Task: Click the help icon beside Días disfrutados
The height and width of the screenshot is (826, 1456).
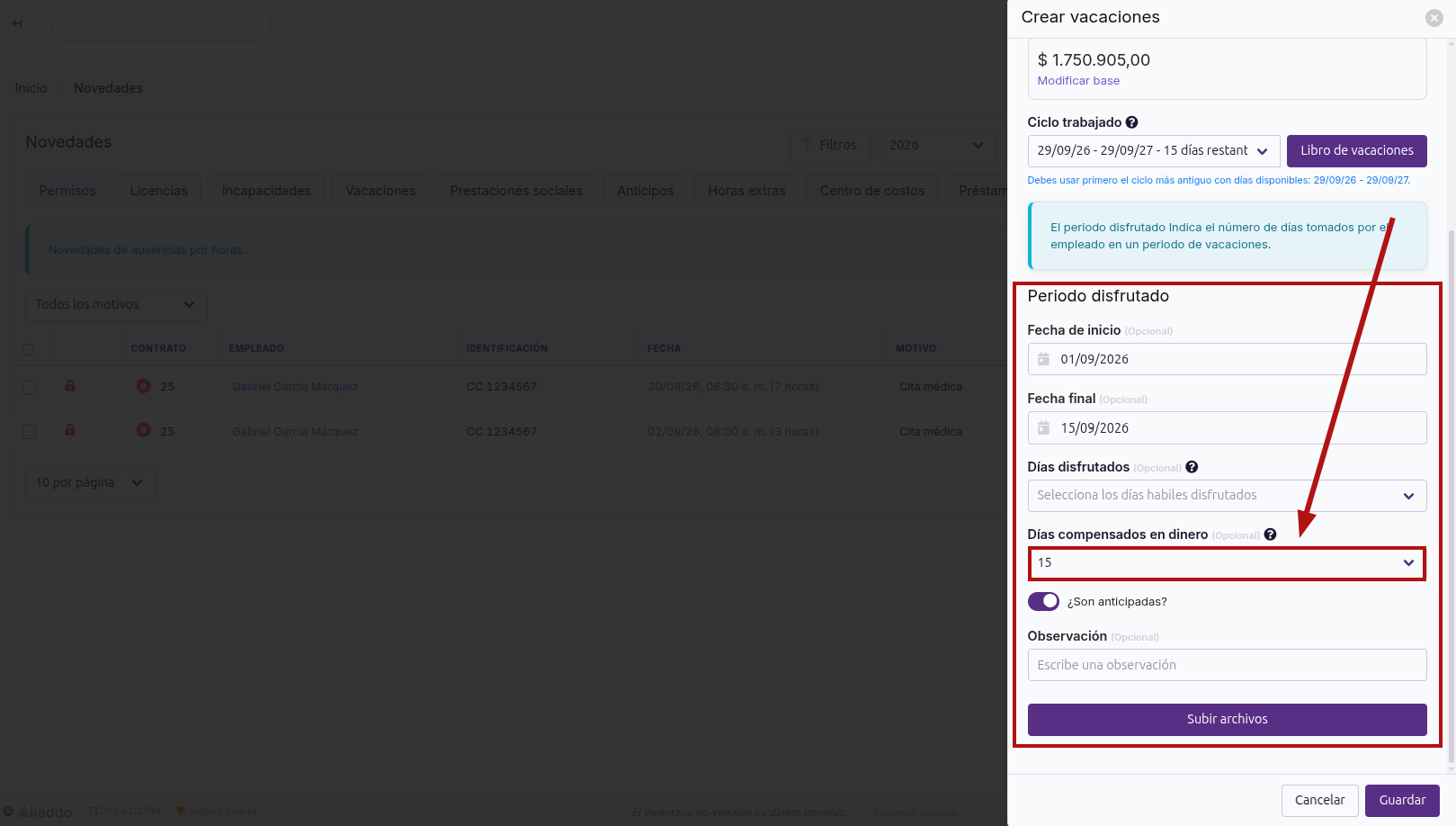Action: pyautogui.click(x=1192, y=467)
